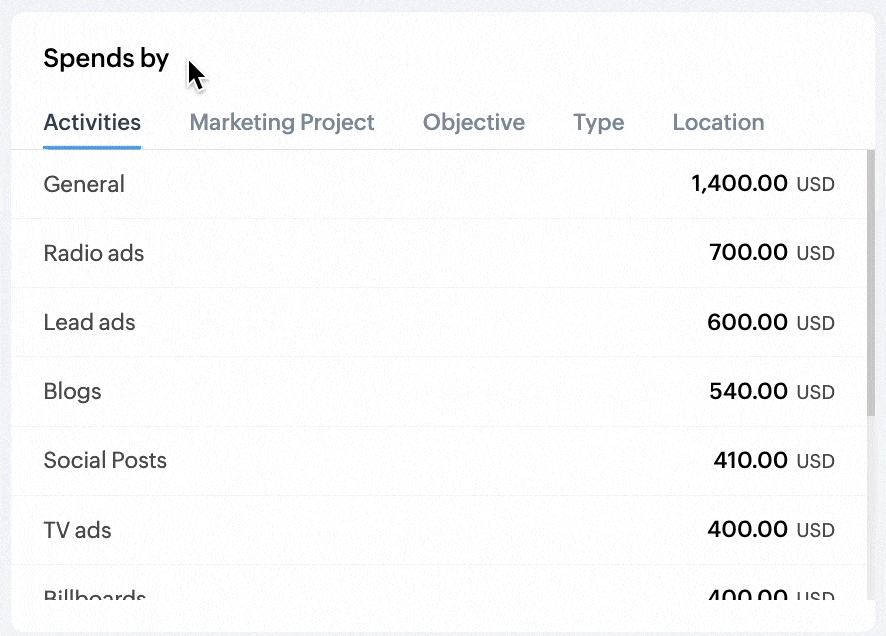886x636 pixels.
Task: Select the Radio ads activity
Action: (x=94, y=253)
